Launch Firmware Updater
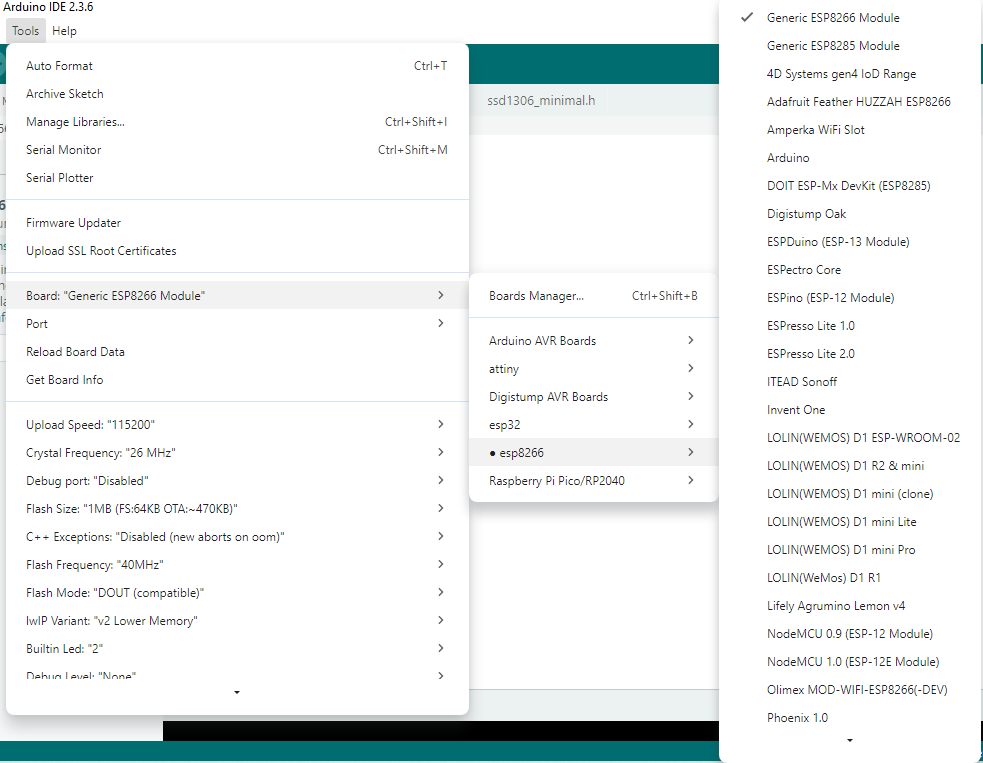Viewport: 983px width, 763px height. tap(236, 223)
